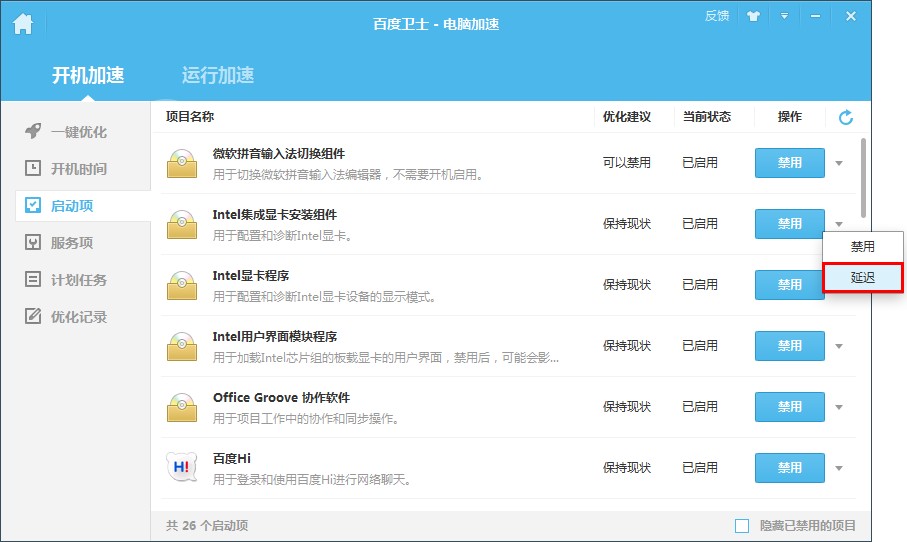This screenshot has width=907, height=542.
Task: Open 优化记录 in the sidebar
Action: 79,317
